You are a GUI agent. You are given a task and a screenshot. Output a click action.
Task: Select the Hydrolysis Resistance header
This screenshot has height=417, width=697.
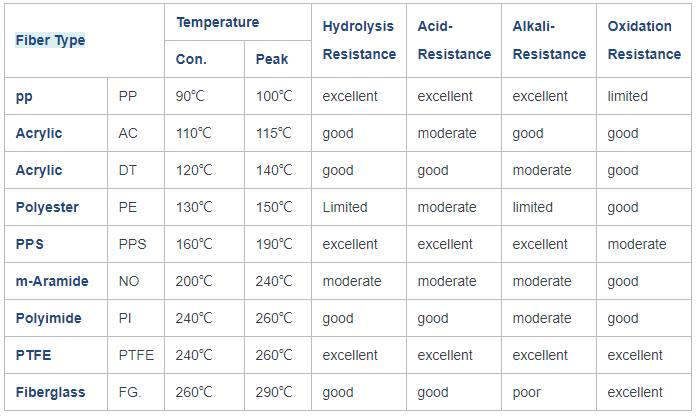[x=359, y=40]
